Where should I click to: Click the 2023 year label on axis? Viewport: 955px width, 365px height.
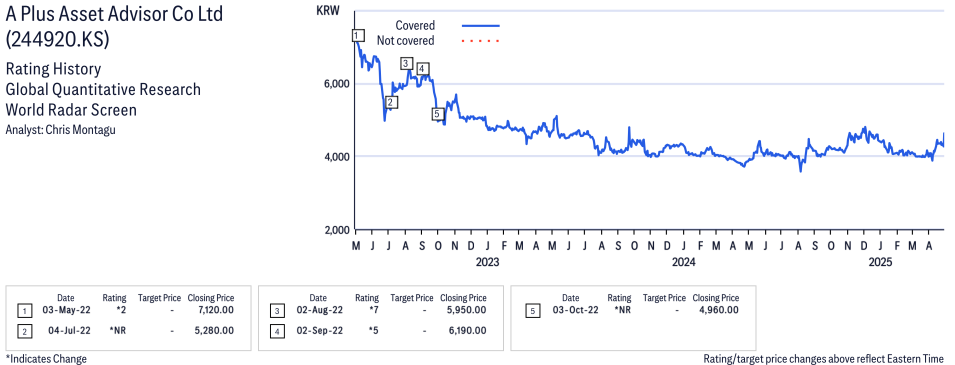coord(487,263)
